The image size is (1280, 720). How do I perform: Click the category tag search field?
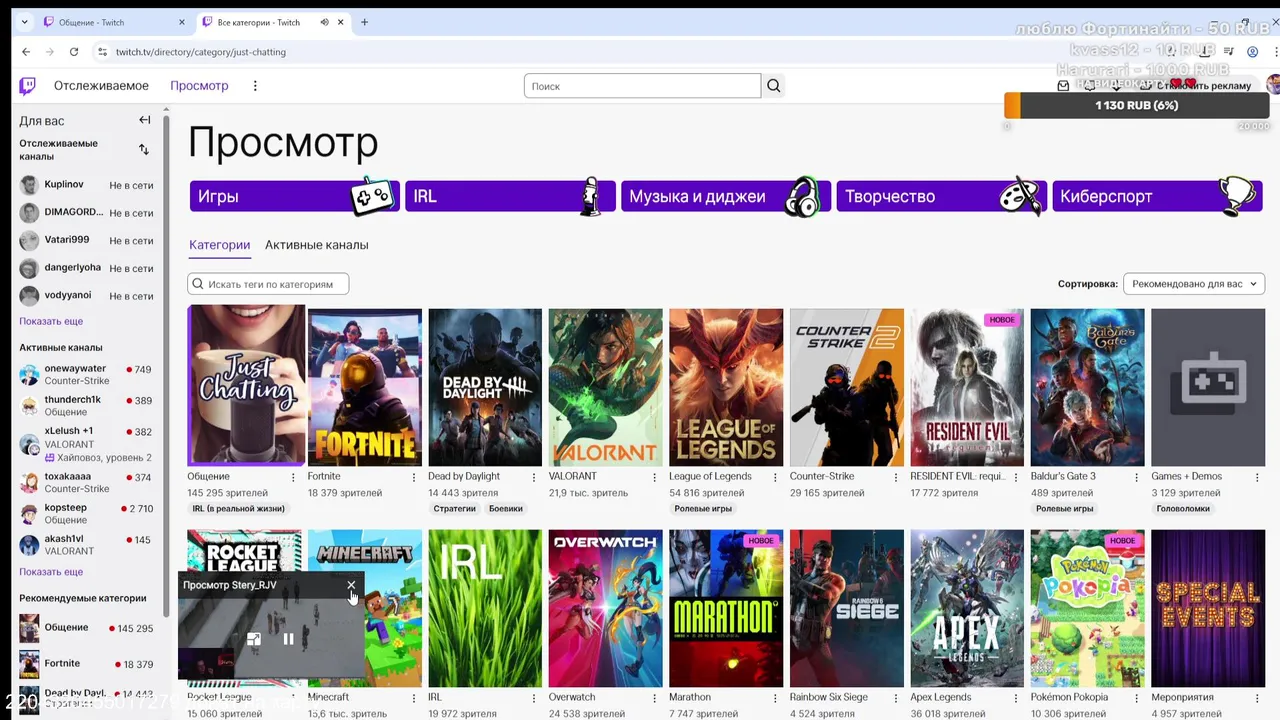point(268,284)
